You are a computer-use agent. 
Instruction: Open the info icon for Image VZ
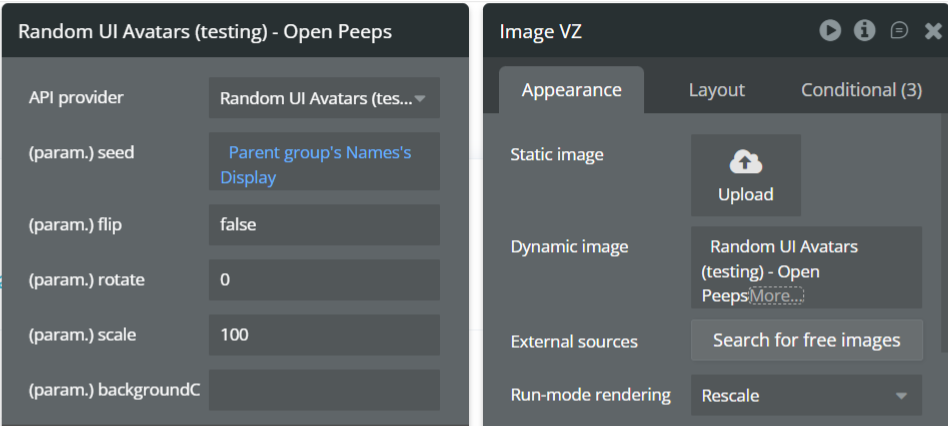865,31
